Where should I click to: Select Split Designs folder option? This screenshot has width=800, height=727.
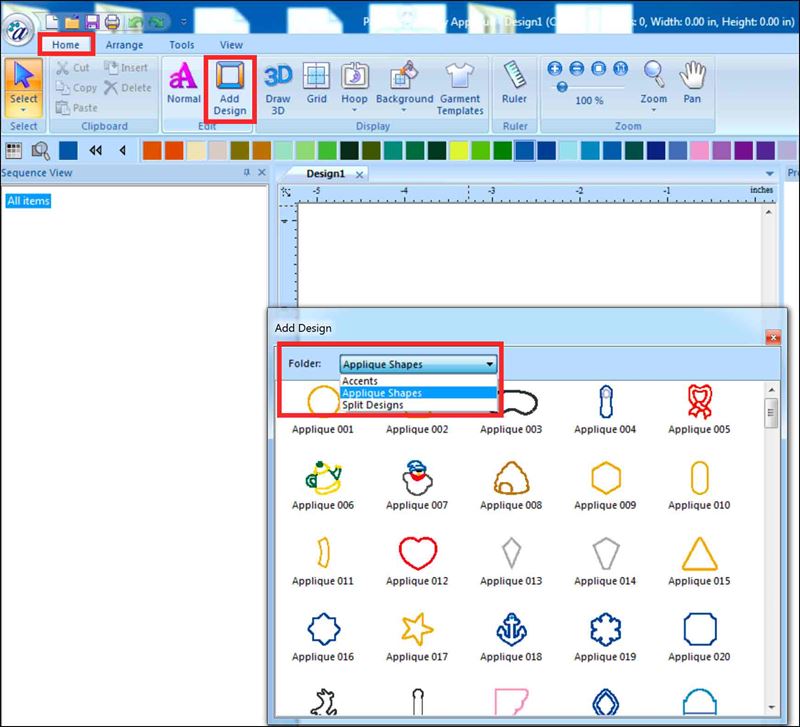(x=372, y=405)
